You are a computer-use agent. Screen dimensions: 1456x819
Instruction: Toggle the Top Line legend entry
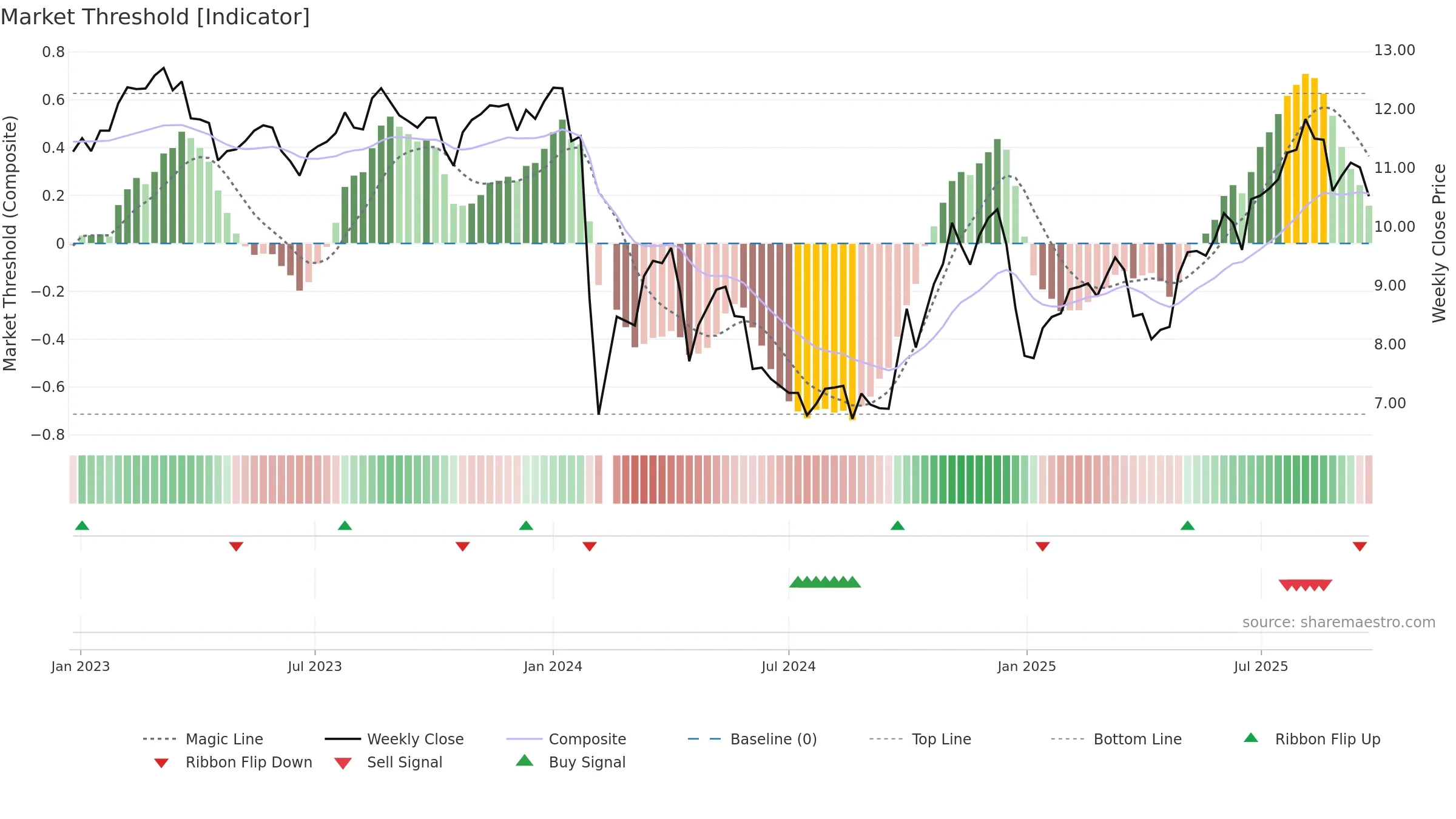pyautogui.click(x=920, y=739)
